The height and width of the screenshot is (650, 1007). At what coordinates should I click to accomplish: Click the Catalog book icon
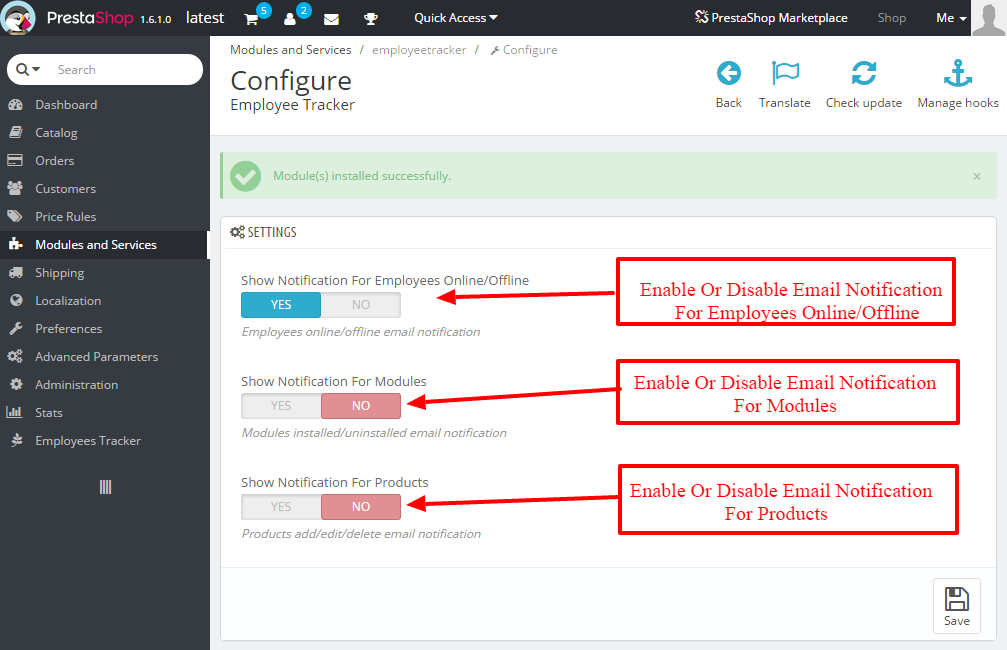(x=15, y=132)
